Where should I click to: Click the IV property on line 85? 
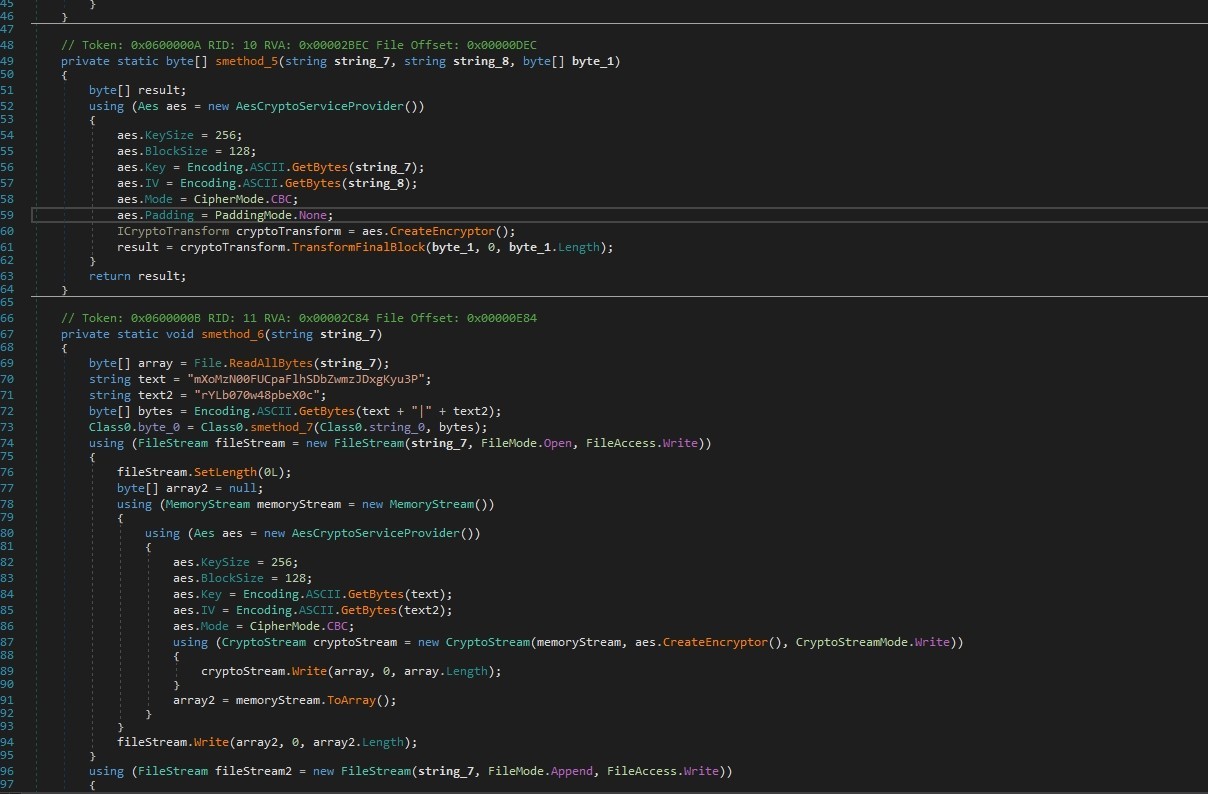[x=208, y=610]
